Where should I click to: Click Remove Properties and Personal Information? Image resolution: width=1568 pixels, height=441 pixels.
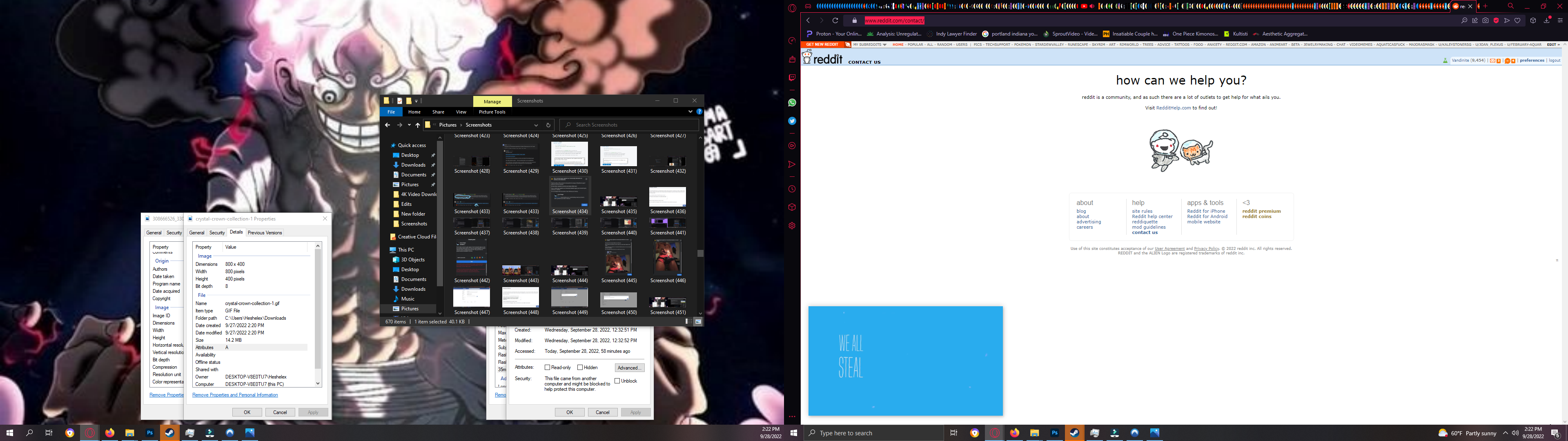point(235,395)
